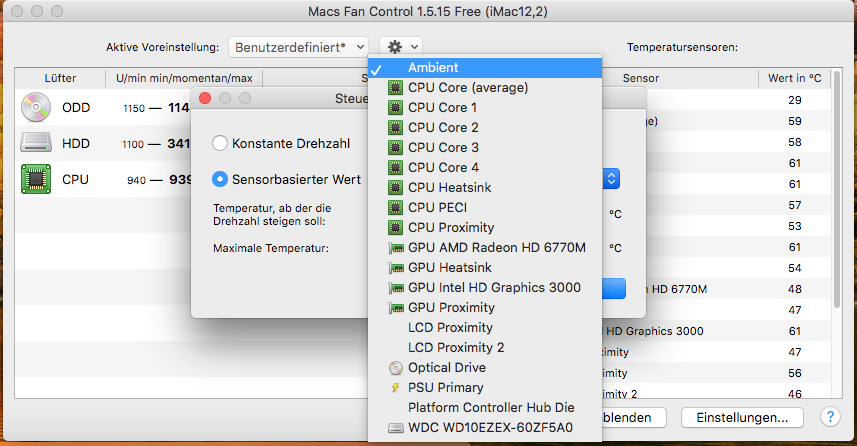857x446 pixels.
Task: Click Wert in °C column header
Action: [x=795, y=78]
